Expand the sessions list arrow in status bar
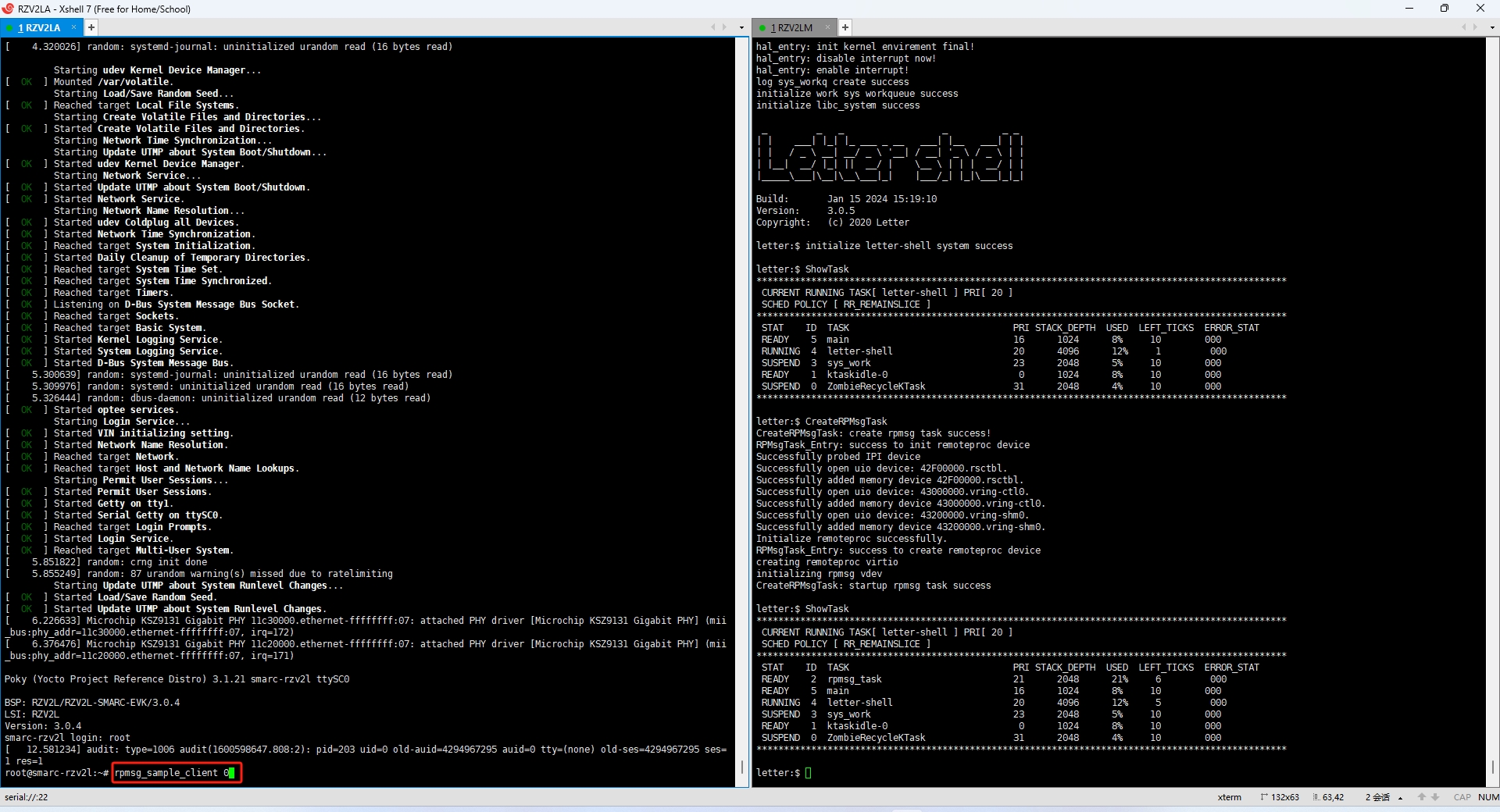 click(x=1400, y=798)
